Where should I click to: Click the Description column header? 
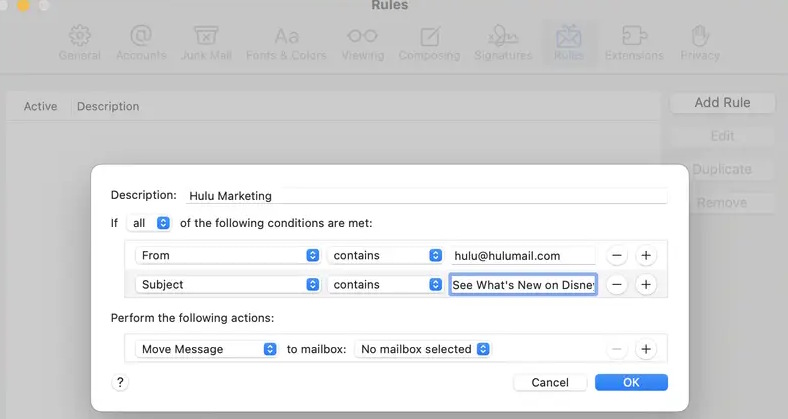click(108, 107)
